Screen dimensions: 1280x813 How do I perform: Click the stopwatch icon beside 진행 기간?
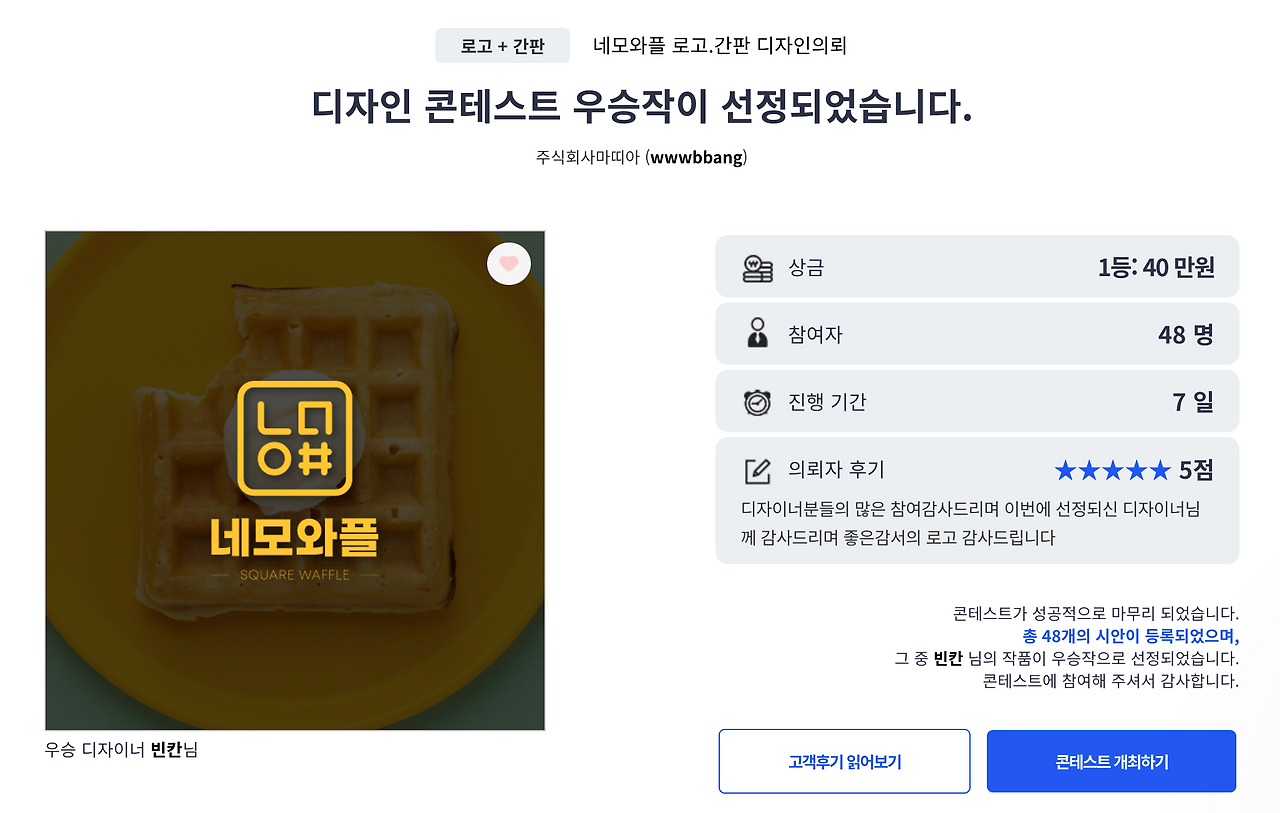pos(757,400)
